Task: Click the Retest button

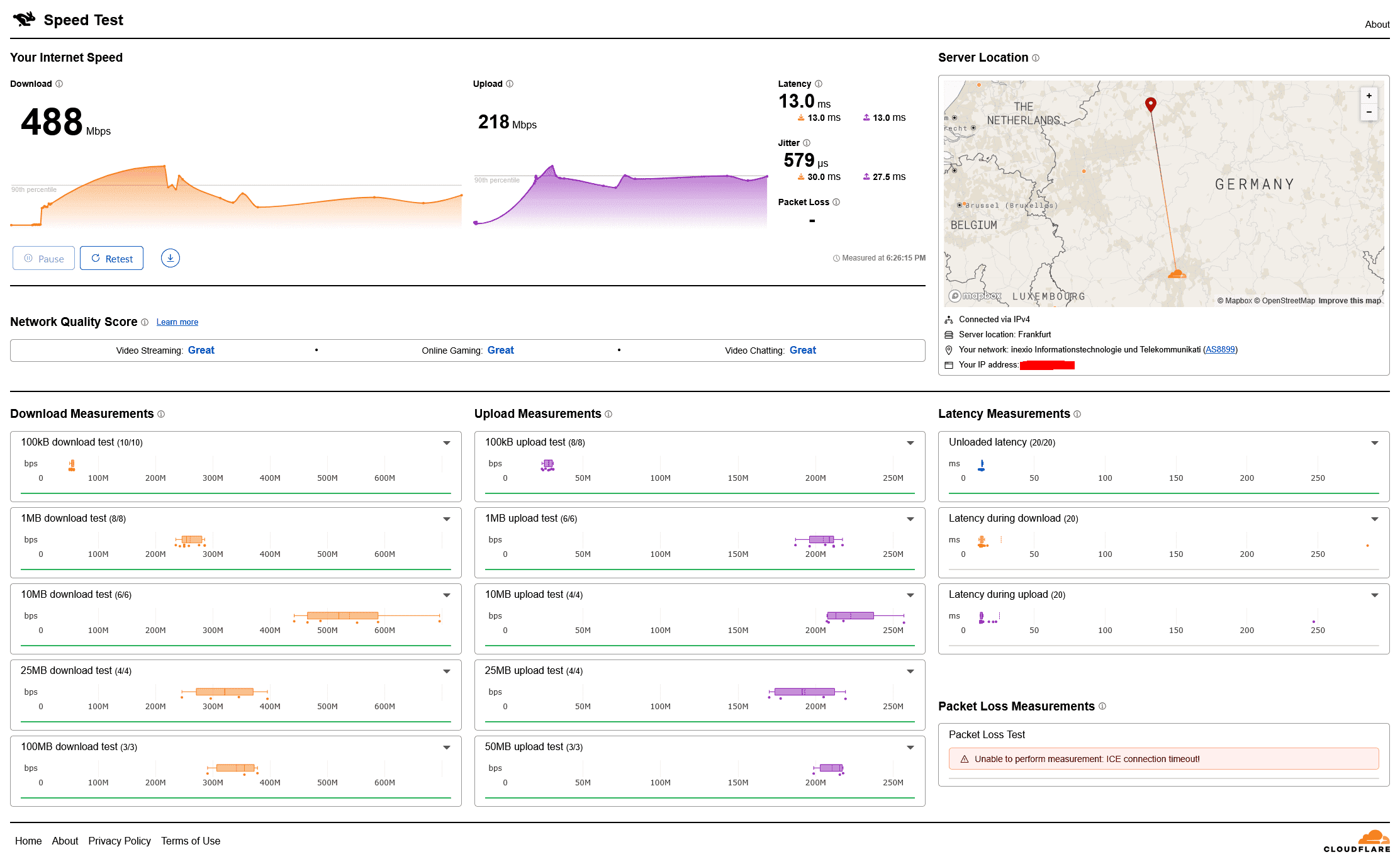Action: [x=112, y=258]
